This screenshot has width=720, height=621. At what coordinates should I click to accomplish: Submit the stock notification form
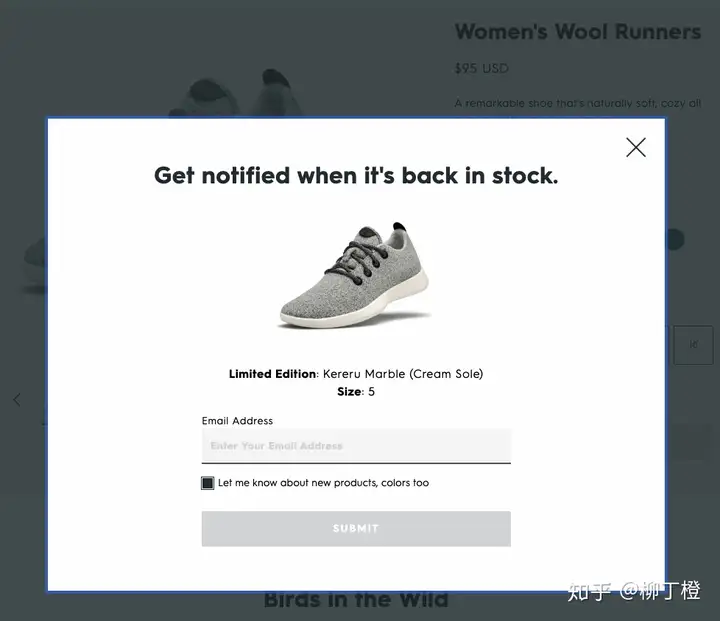(356, 529)
